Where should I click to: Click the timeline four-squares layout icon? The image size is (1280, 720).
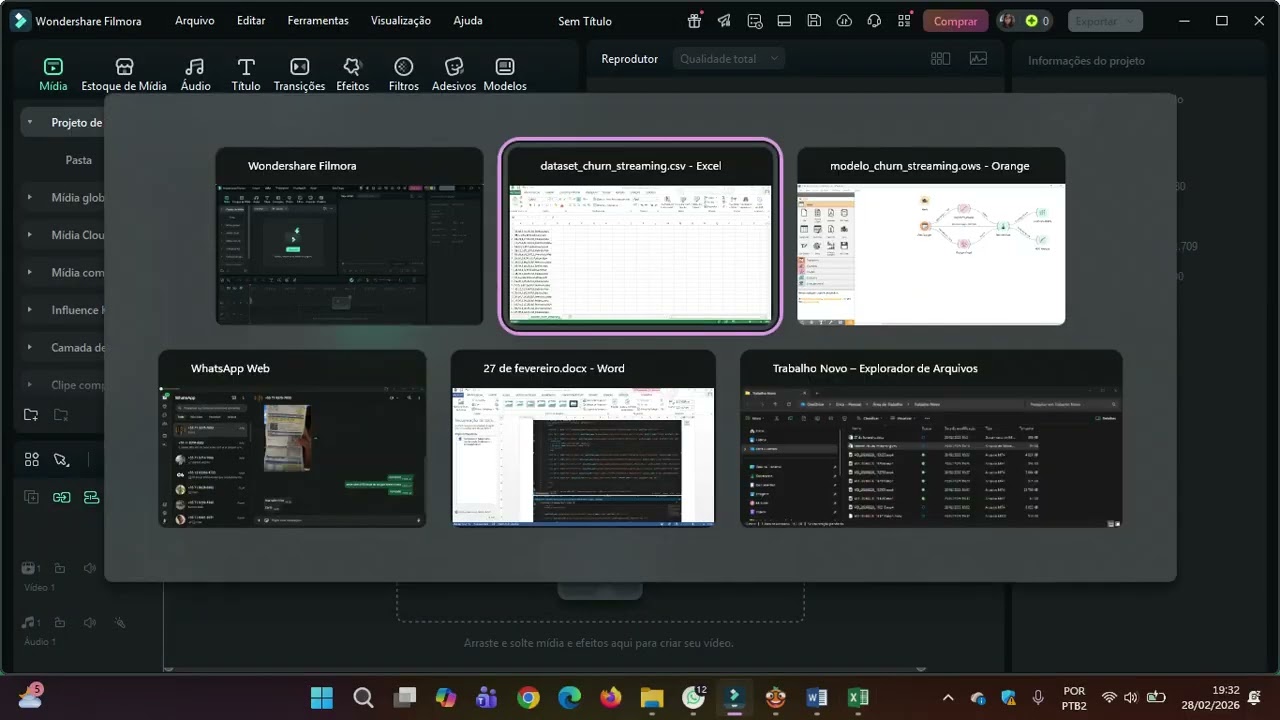coord(32,459)
